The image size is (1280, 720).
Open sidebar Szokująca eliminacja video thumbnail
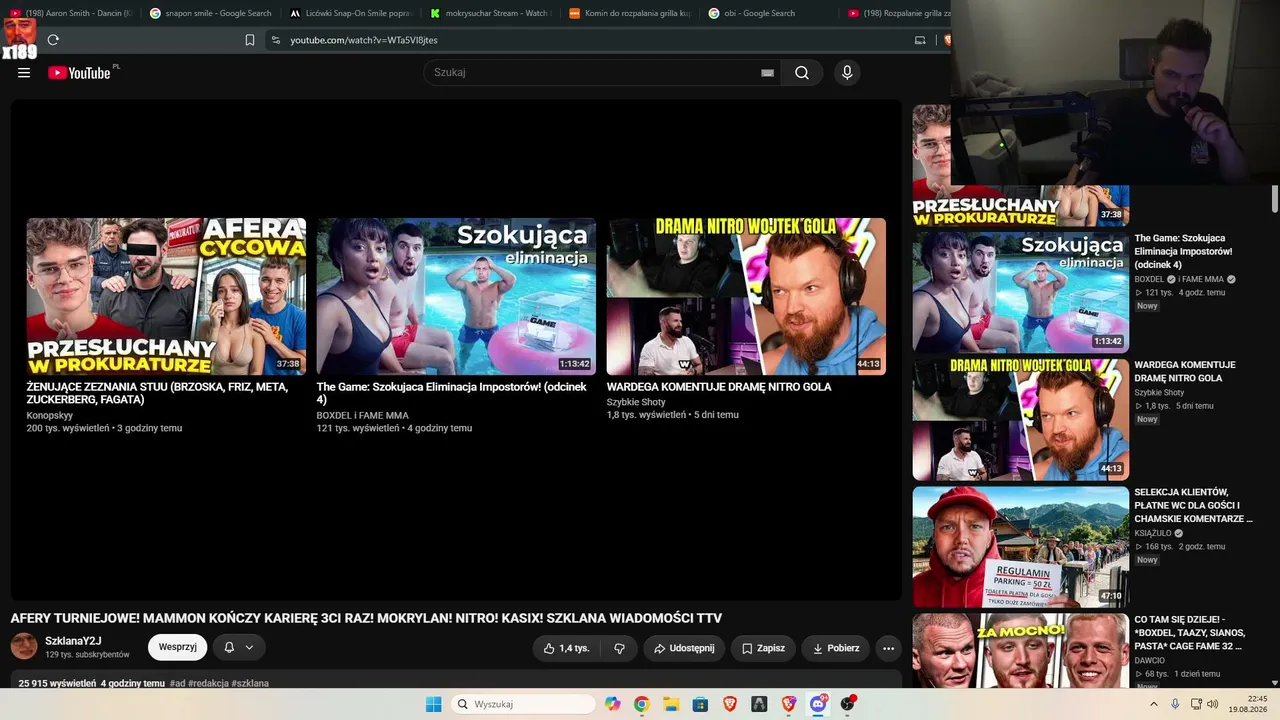[1021, 292]
